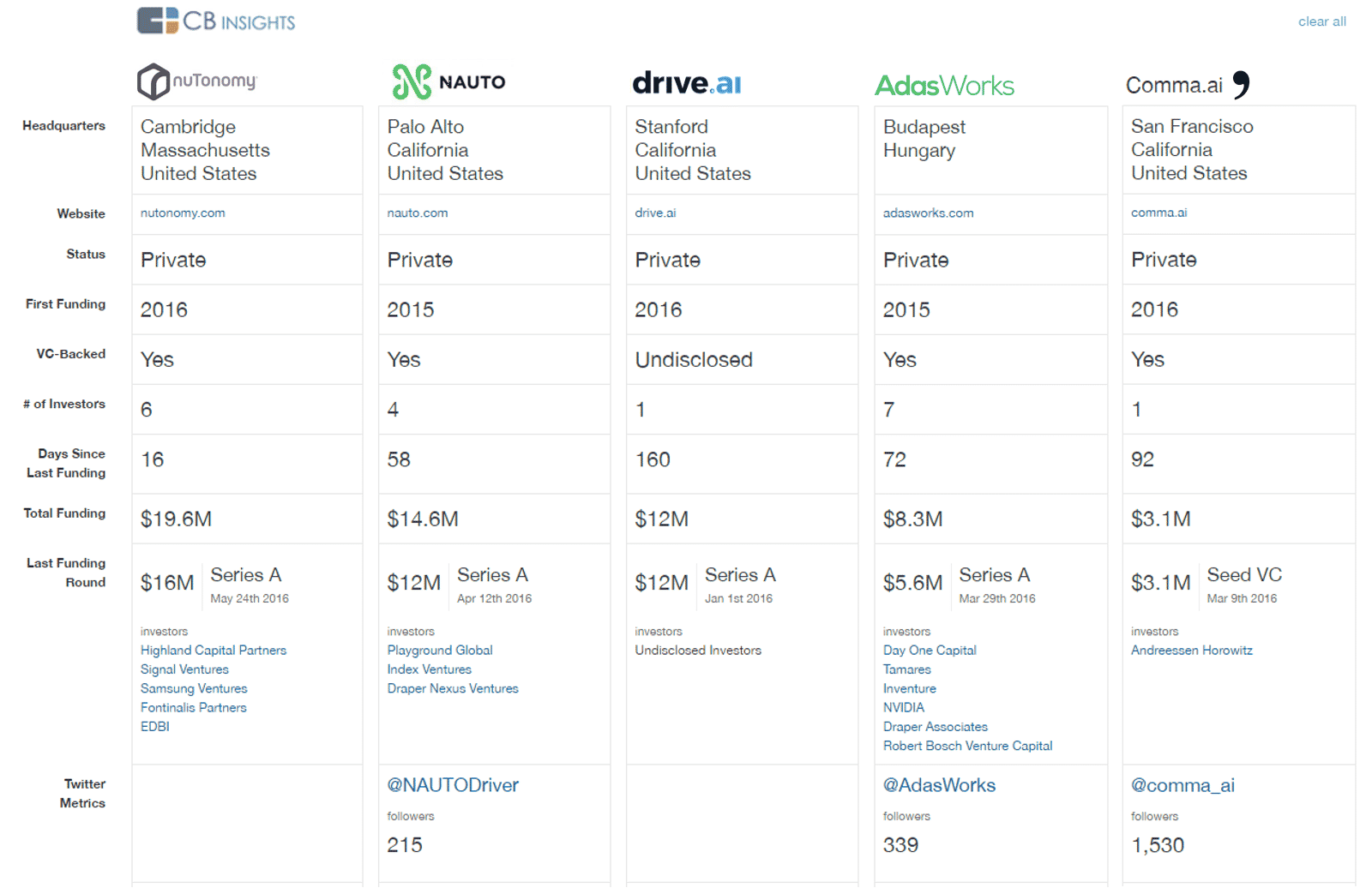This screenshot has height=894, width=1372.
Task: Select Comma.ai follower count 1,530
Action: tap(1158, 845)
